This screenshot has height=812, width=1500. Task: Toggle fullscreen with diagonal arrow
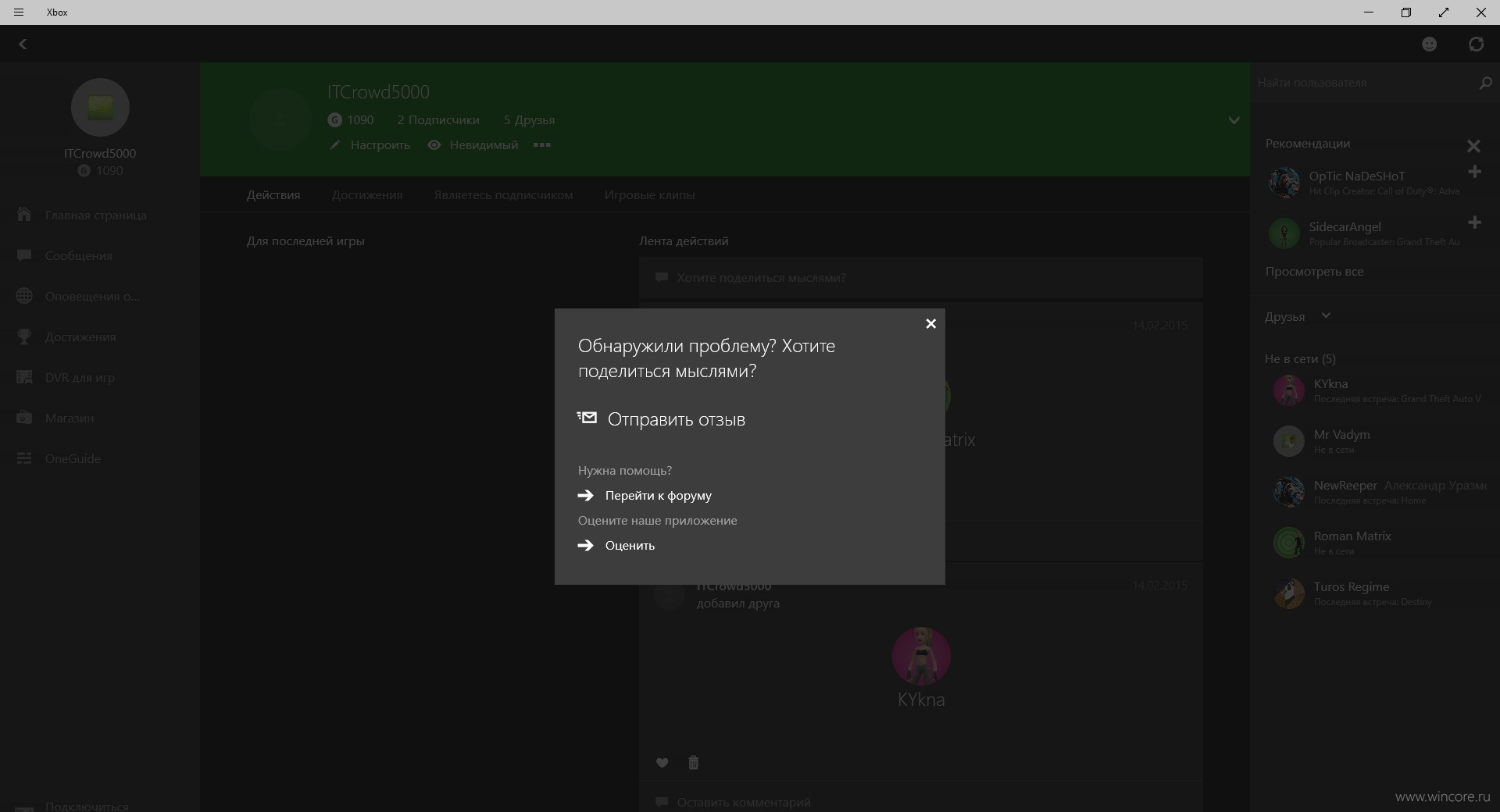pos(1443,12)
